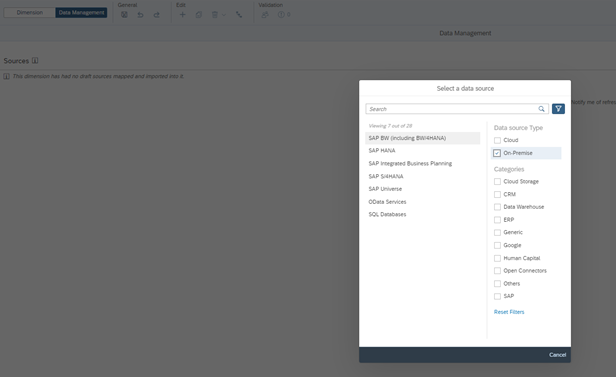Click the save icon under General

pos(124,15)
